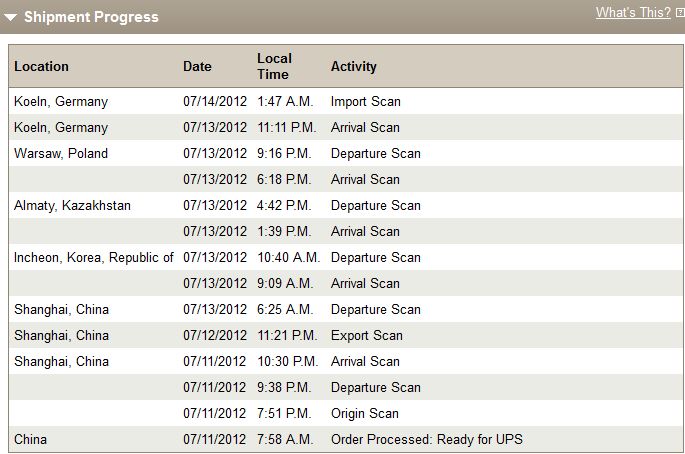The width and height of the screenshot is (685, 454).
Task: Click the 07/12/2012 date cell
Action: 215,335
